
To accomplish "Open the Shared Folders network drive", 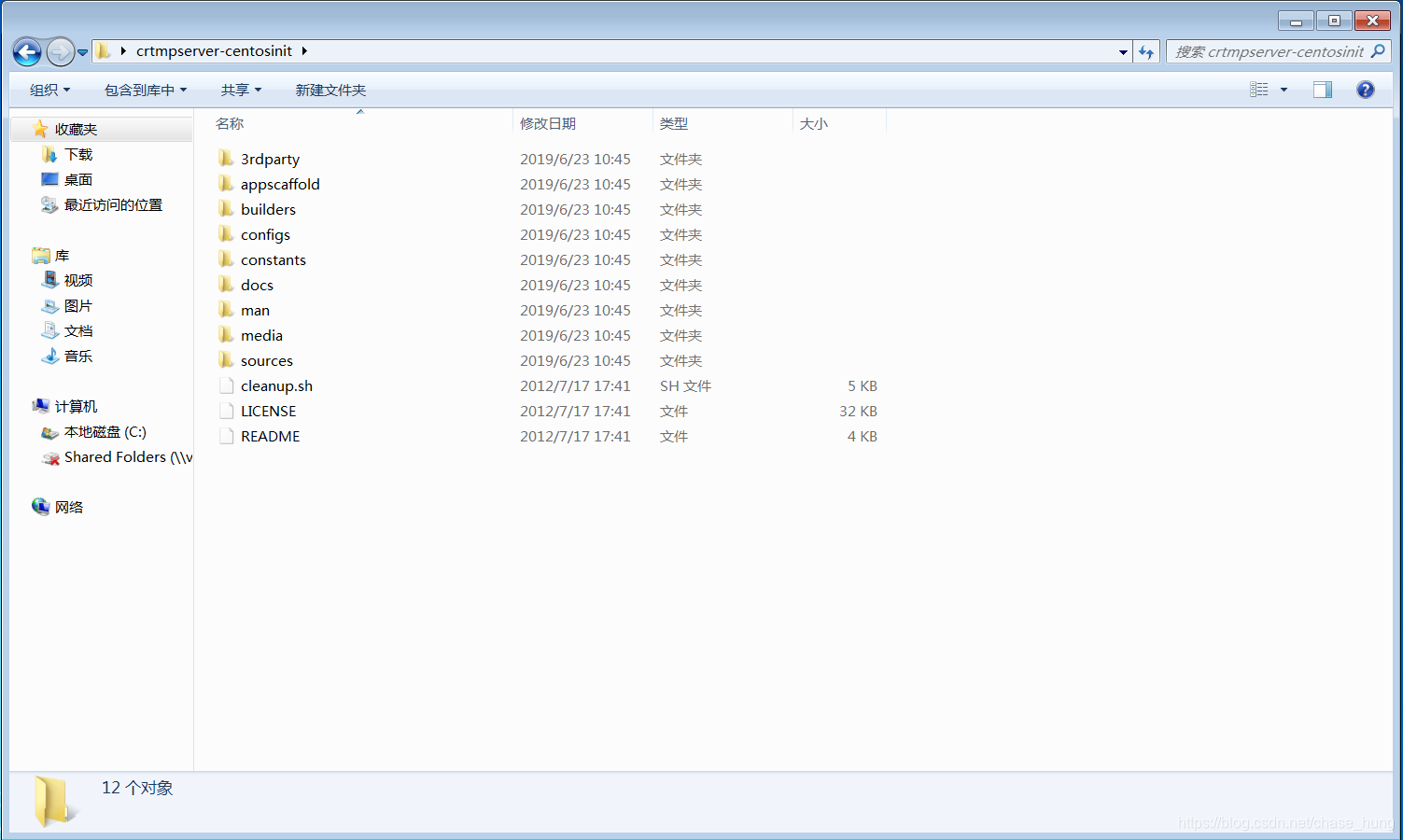I will [128, 457].
